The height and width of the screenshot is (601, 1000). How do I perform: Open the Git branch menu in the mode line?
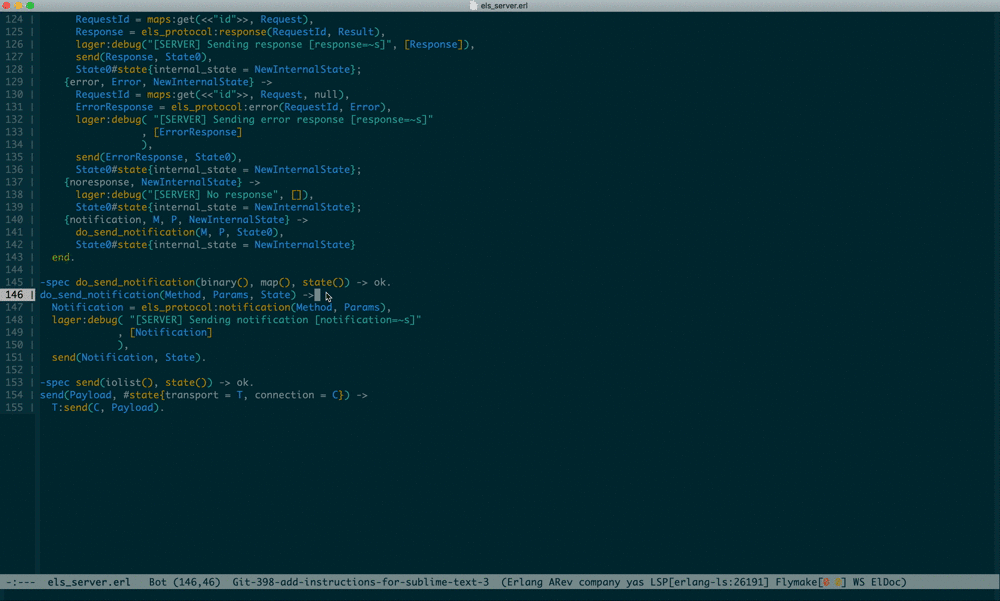point(360,582)
